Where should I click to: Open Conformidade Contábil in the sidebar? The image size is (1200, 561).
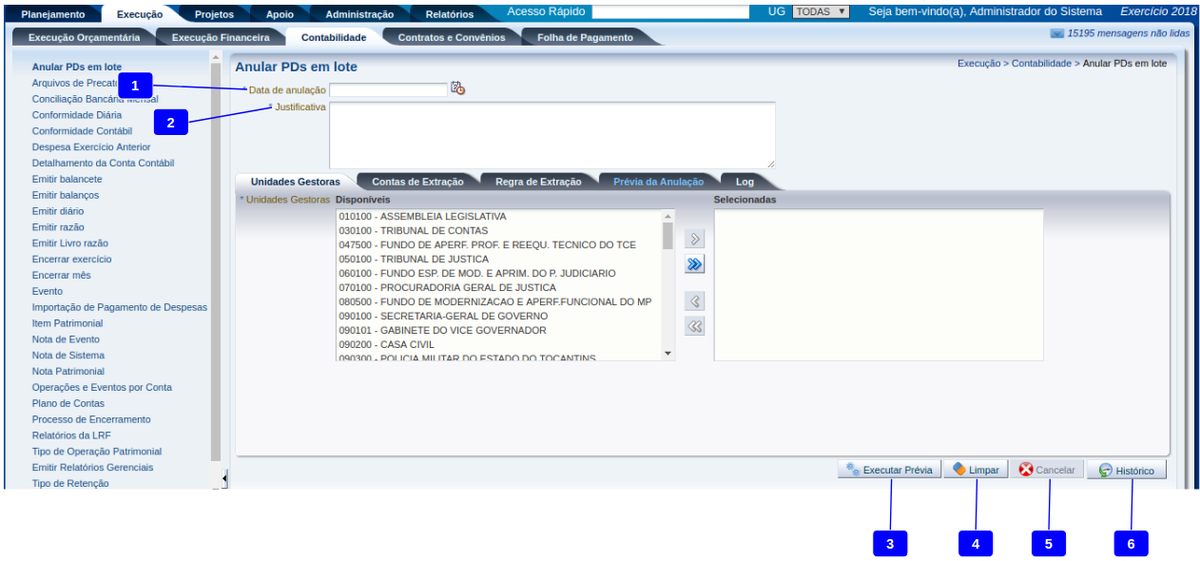82,131
